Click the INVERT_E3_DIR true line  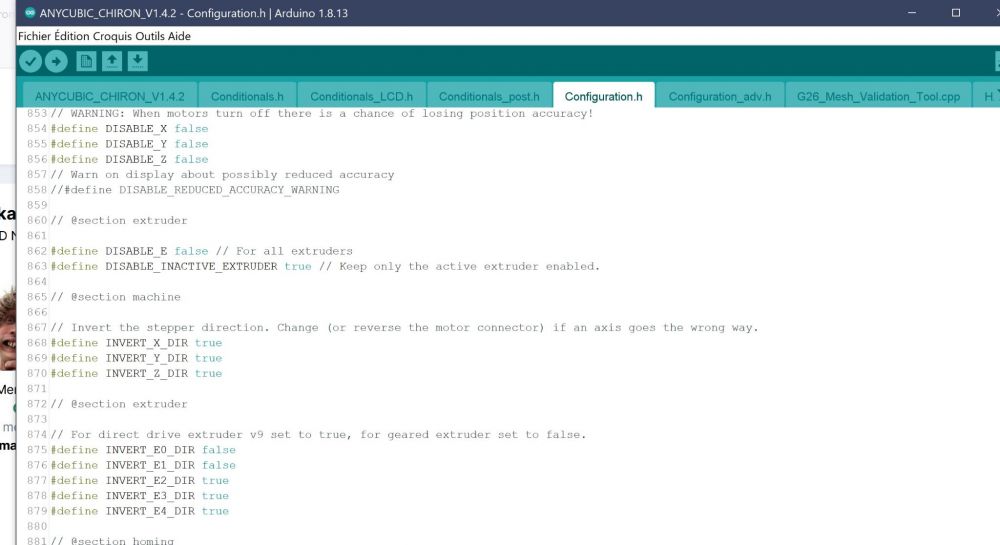point(140,496)
